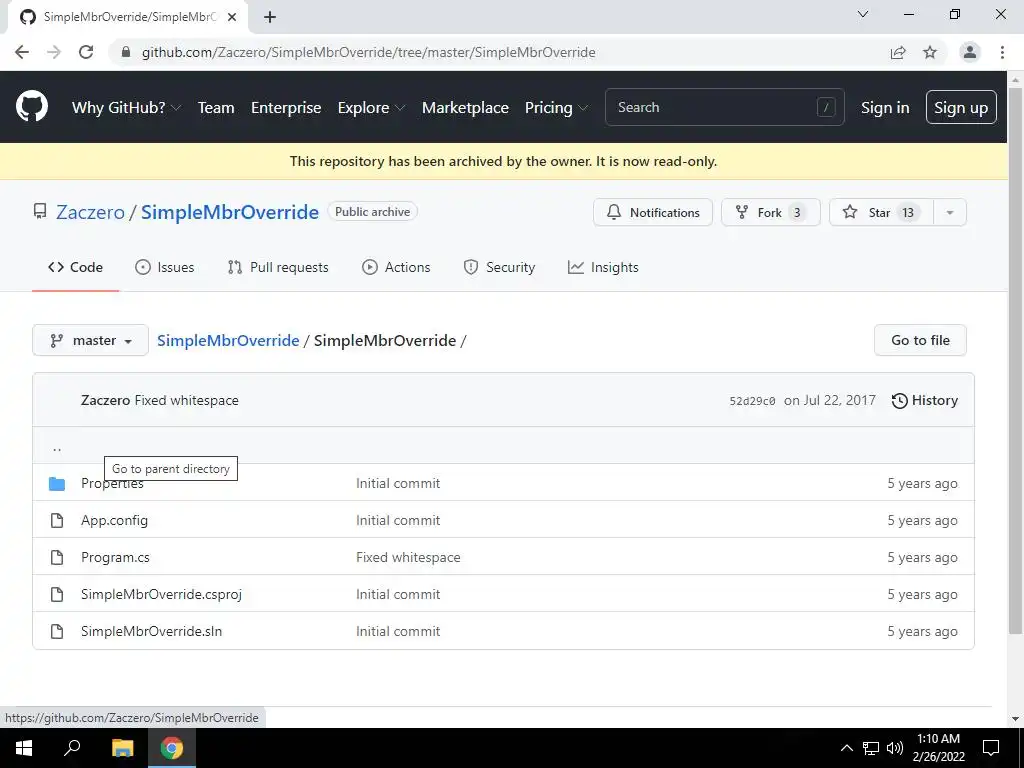This screenshot has width=1024, height=768.
Task: Click the file icon beside SimpleMbrOverride.sln
Action: coord(57,632)
